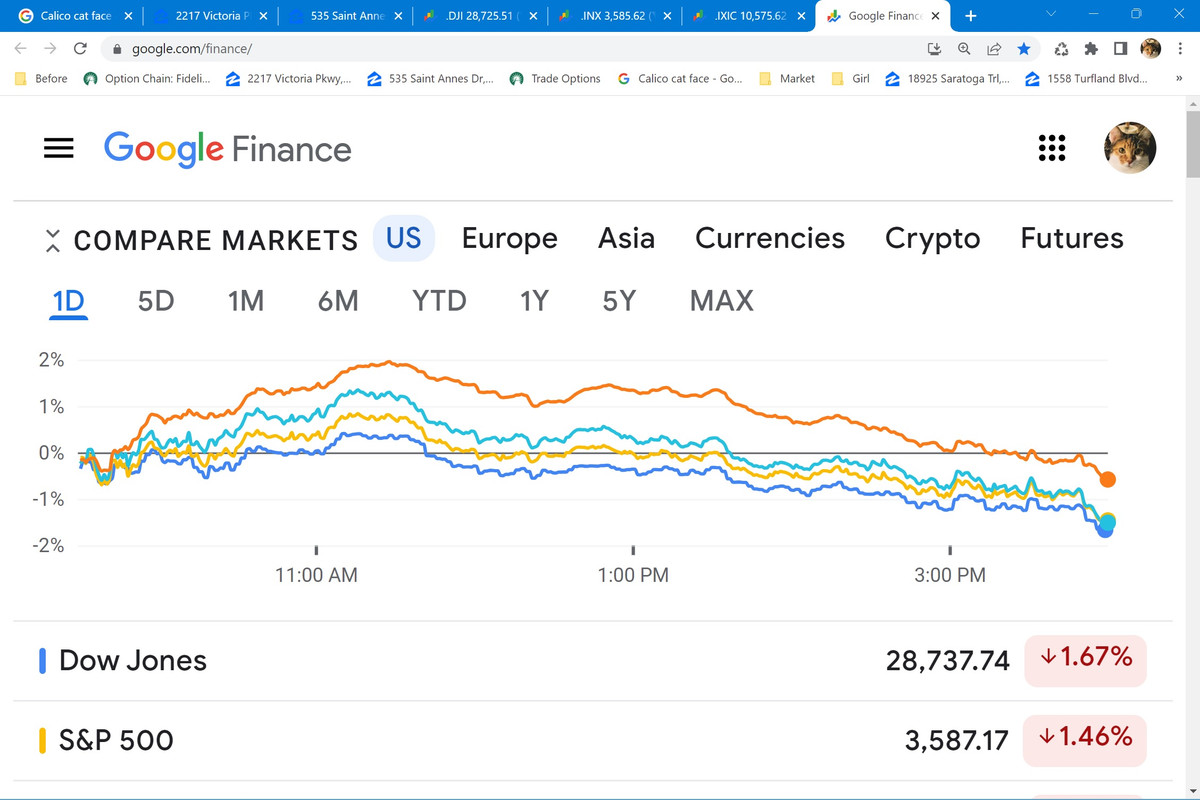Screen dimensions: 1200x800
Task: Open Chrome profile avatar in toolbar
Action: click(1150, 48)
